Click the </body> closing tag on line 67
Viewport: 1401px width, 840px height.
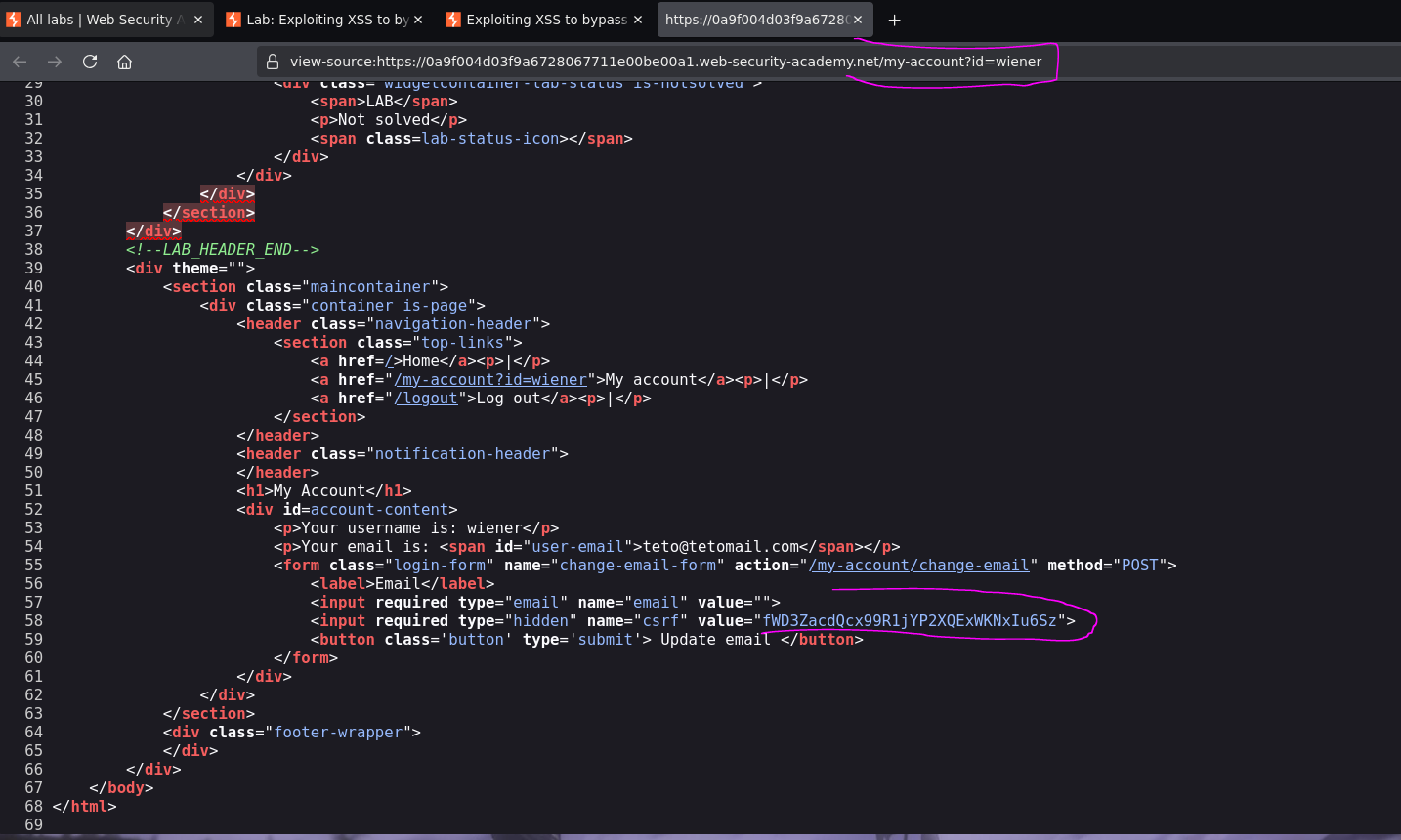[x=121, y=787]
